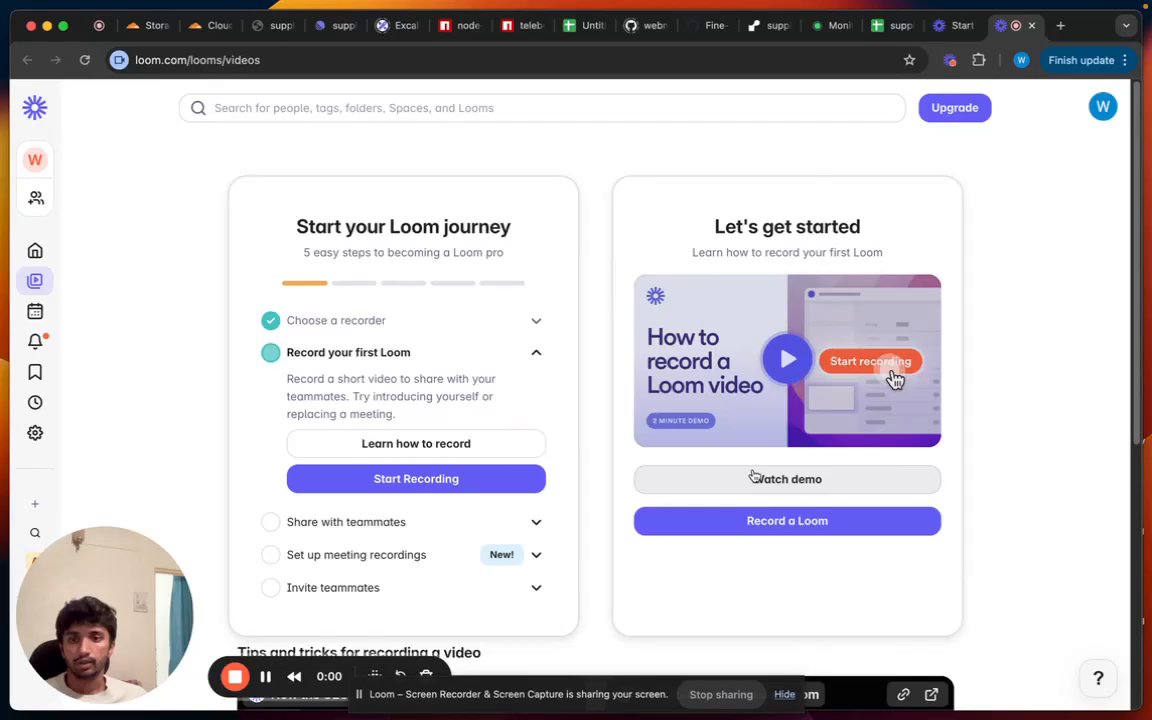The height and width of the screenshot is (720, 1152).
Task: Open the video Library icon in sidebar
Action: point(35,281)
